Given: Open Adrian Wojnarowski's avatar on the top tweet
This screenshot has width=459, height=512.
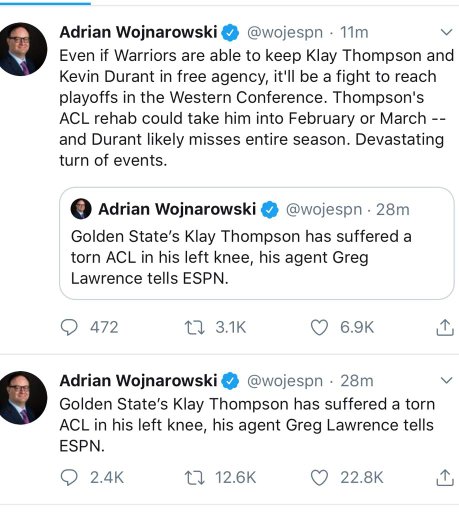Looking at the screenshot, I should pyautogui.click(x=22, y=49).
